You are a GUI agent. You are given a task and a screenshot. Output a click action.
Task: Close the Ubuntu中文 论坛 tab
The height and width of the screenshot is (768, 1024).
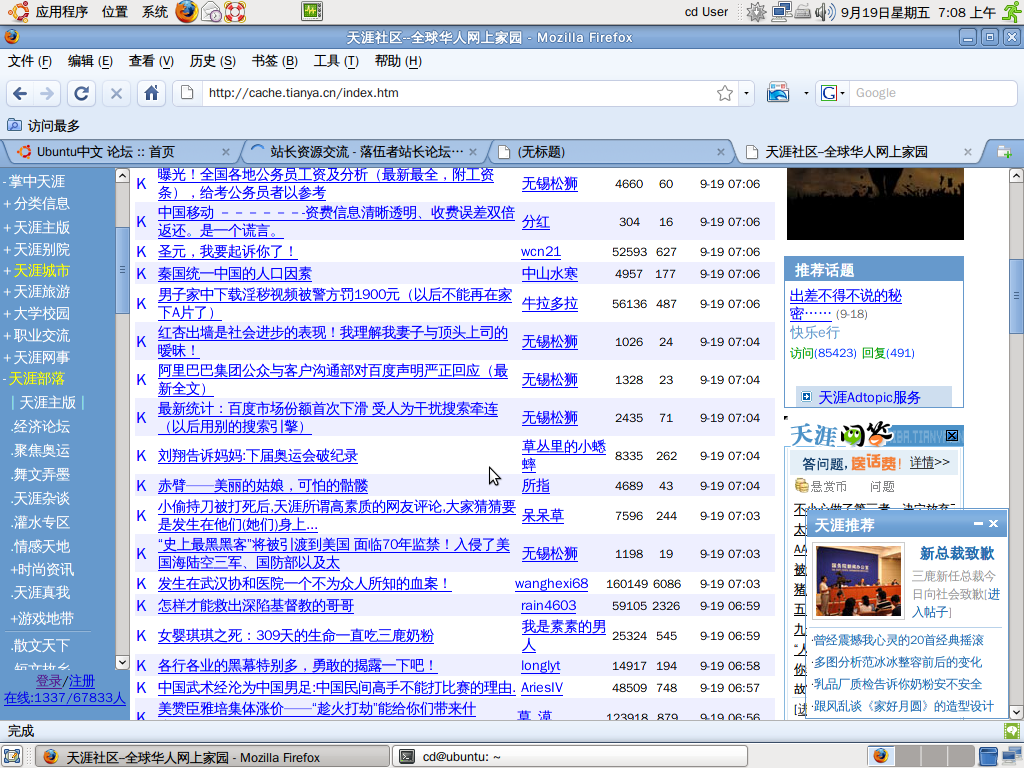click(225, 152)
